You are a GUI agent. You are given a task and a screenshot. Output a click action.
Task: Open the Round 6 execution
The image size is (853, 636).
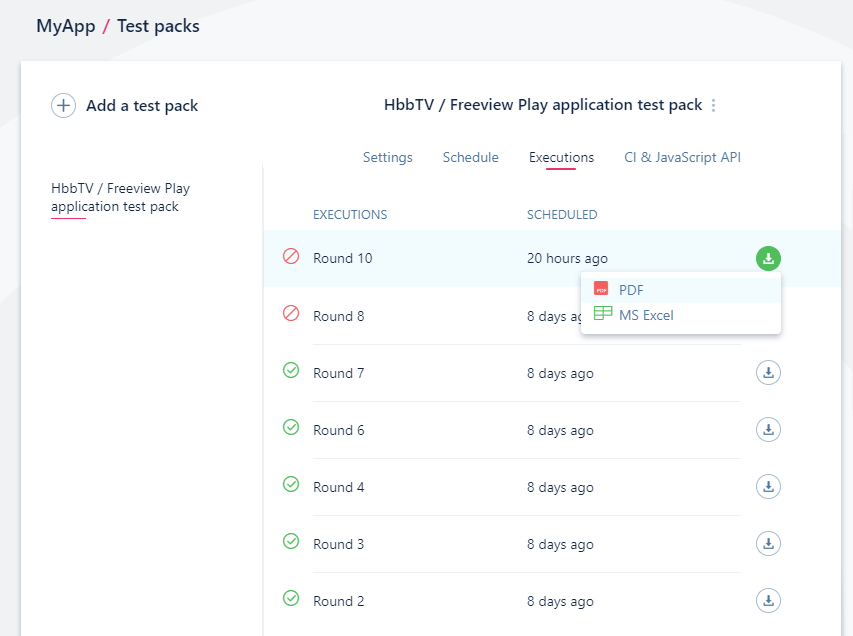click(338, 430)
